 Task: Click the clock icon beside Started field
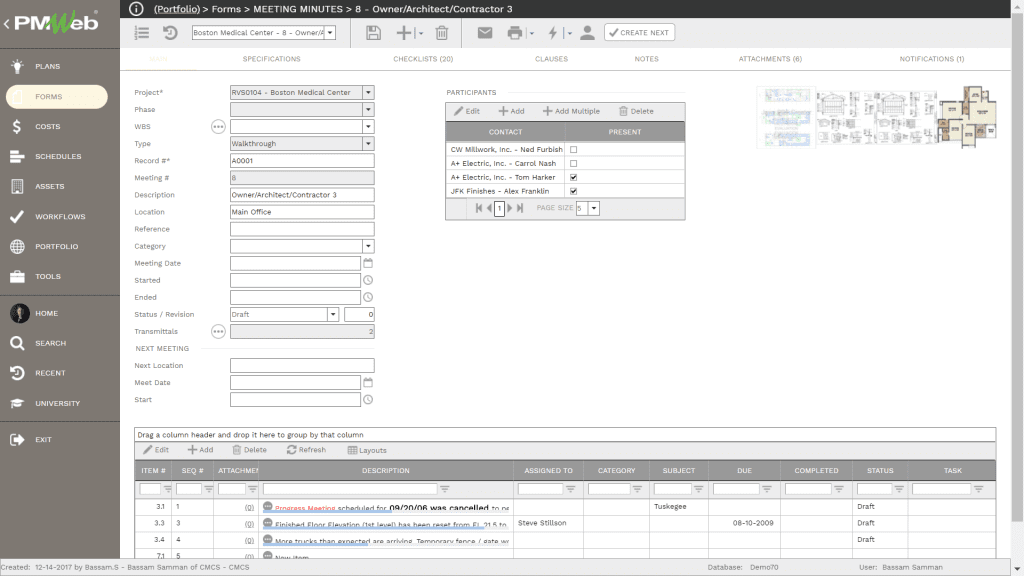tap(368, 281)
